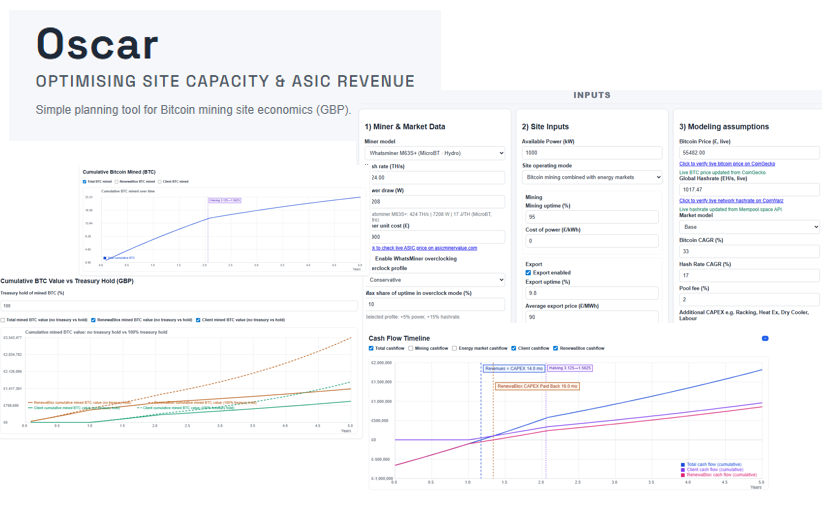The image size is (828, 507).
Task: Enable the RenewaBlox BTC mined checkbox
Action: click(117, 182)
